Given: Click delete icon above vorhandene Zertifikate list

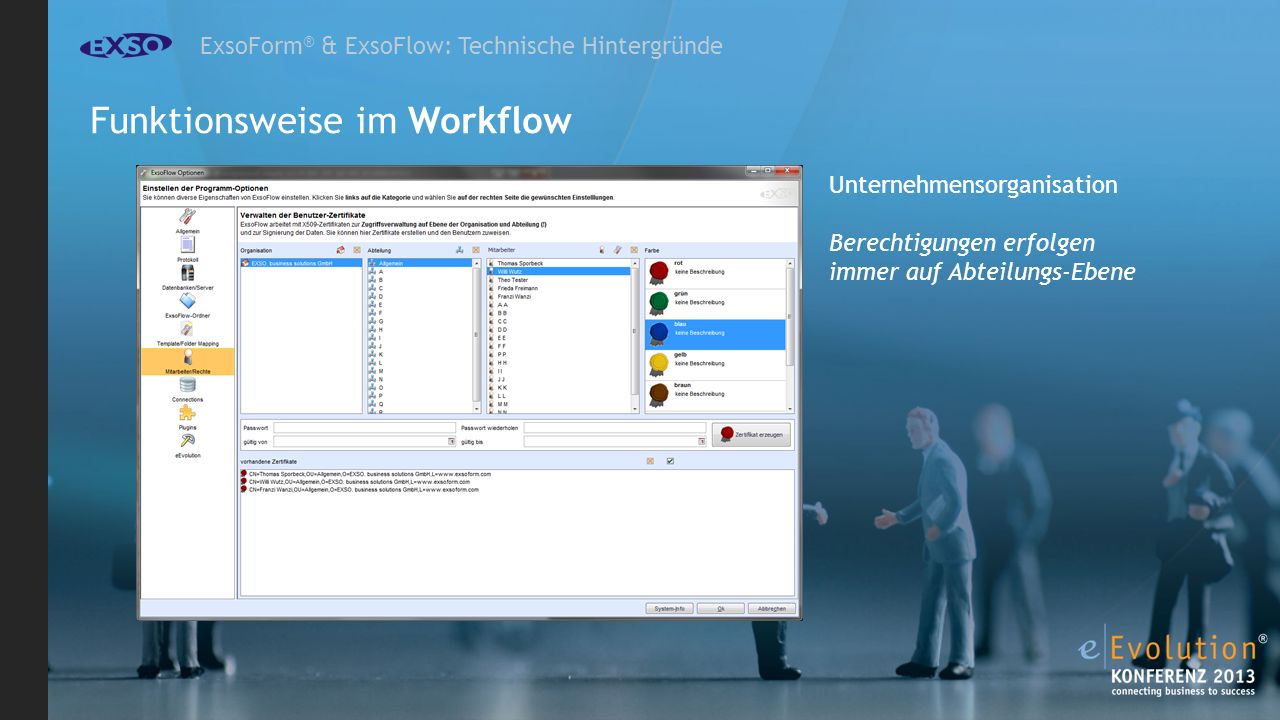Looking at the screenshot, I should [650, 461].
